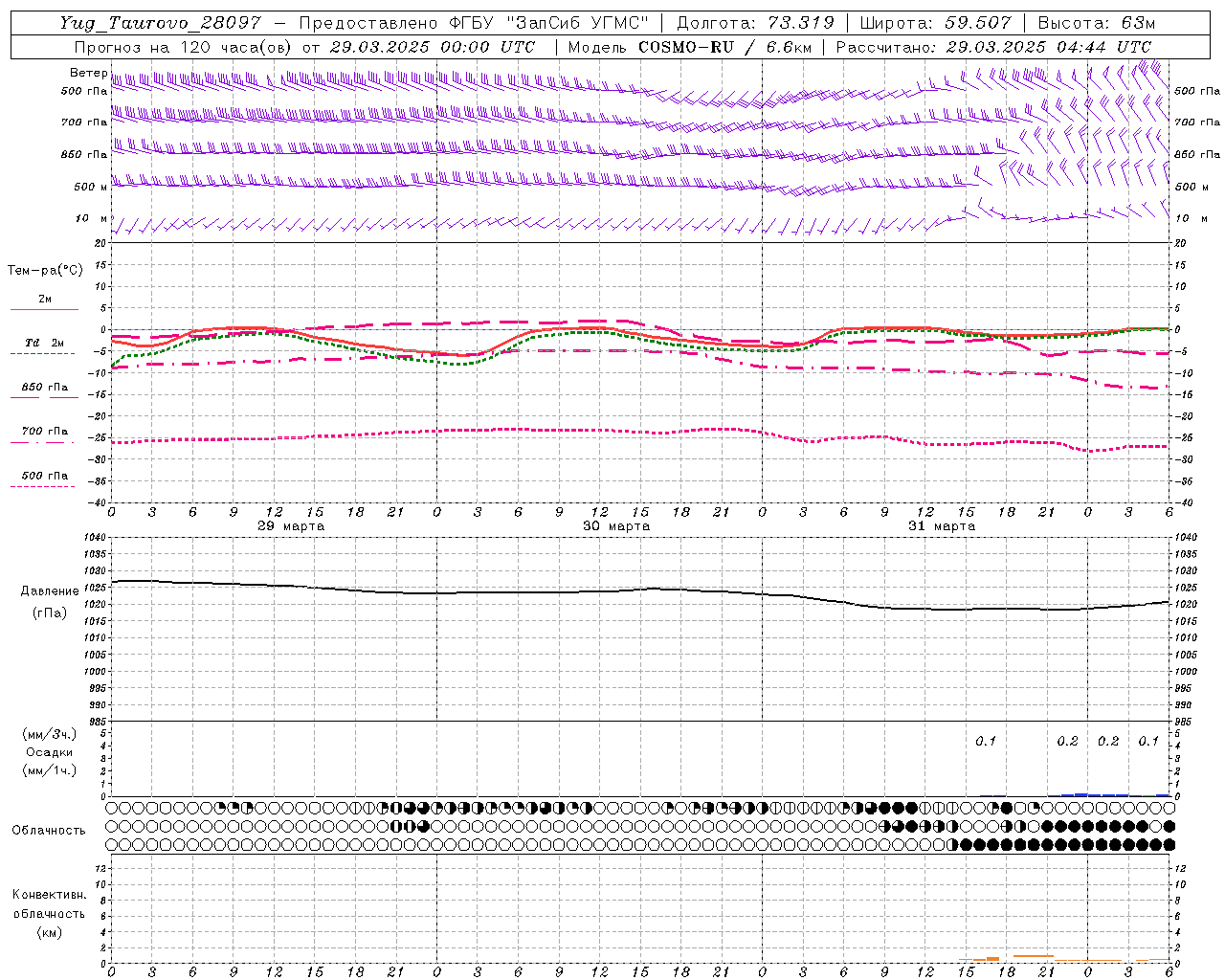Viewport: 1225px width, 980px height.
Task: Click the Облачность row label
Action: point(49,830)
